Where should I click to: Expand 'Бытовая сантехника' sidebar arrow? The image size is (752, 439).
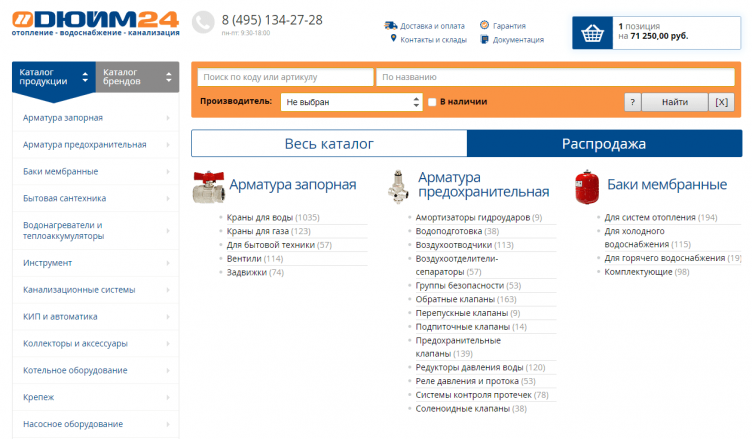pyautogui.click(x=168, y=198)
